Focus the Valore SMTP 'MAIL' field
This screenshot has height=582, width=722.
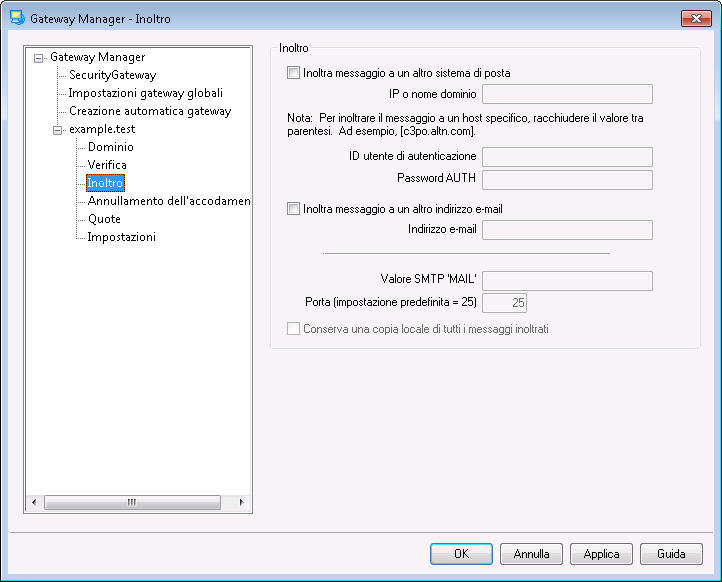(x=567, y=281)
